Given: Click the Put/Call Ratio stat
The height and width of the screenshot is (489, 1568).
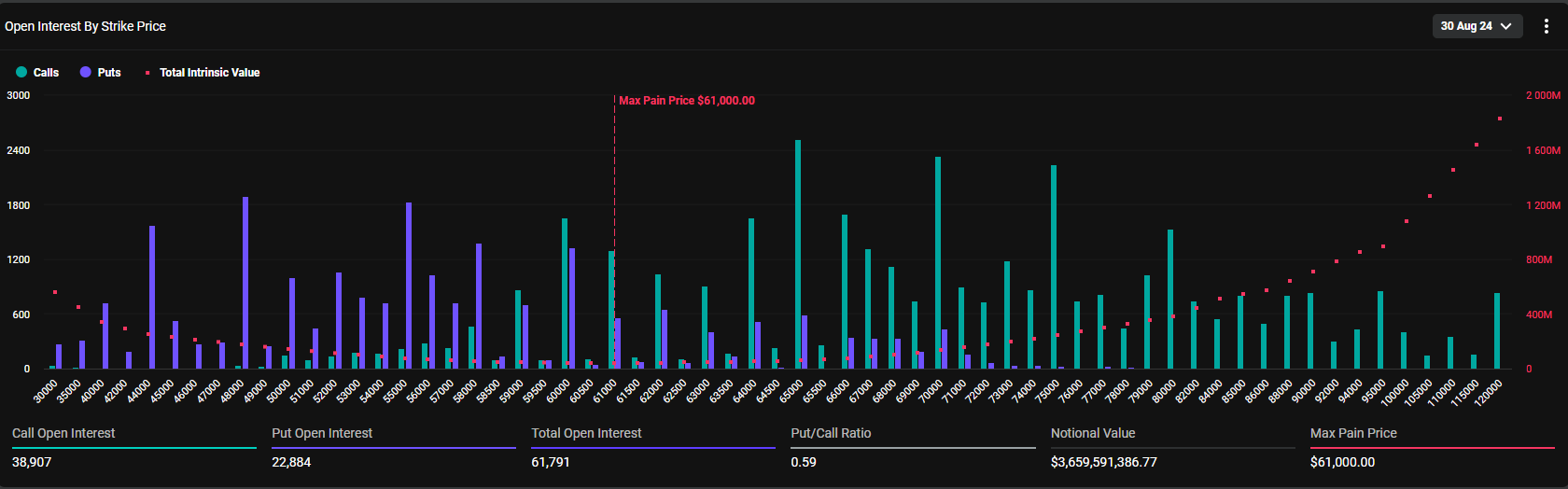Looking at the screenshot, I should click(x=912, y=447).
